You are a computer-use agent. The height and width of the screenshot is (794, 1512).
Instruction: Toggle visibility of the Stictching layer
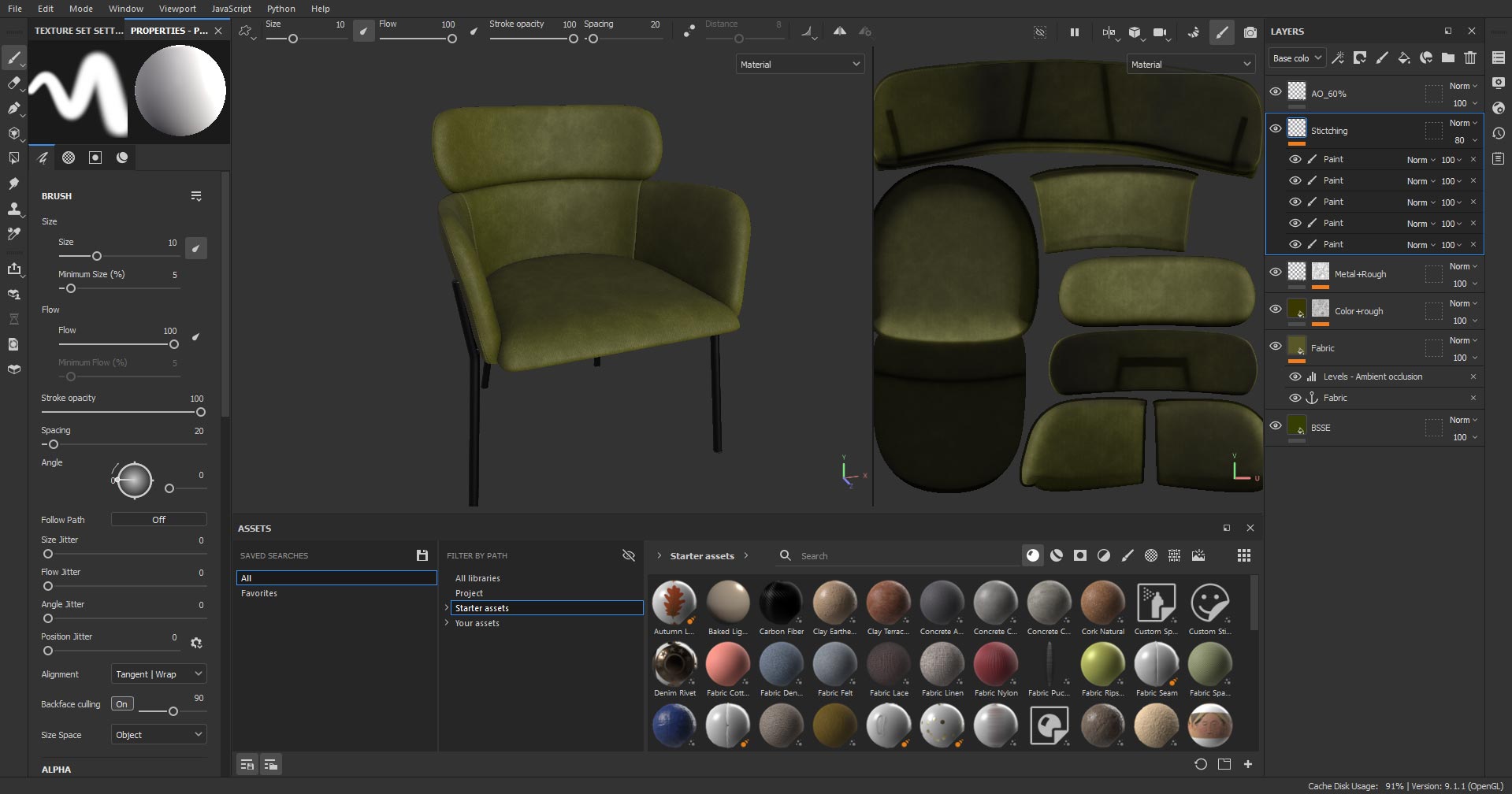(1276, 128)
